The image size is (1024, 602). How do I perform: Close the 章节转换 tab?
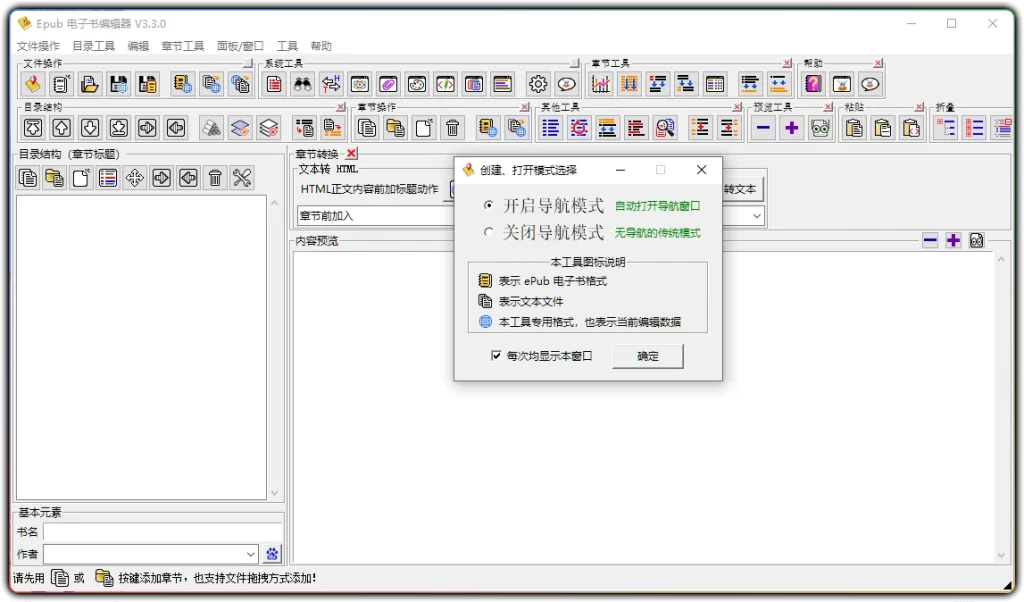coord(351,153)
